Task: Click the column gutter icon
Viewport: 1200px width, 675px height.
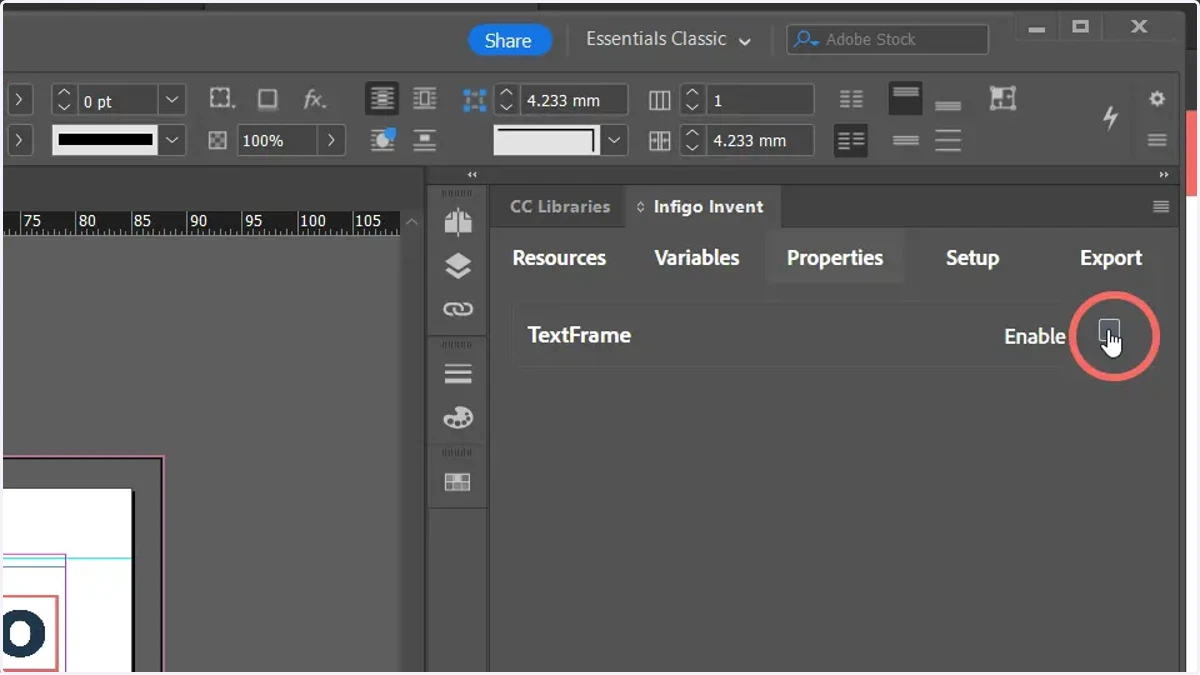Action: pyautogui.click(x=659, y=141)
